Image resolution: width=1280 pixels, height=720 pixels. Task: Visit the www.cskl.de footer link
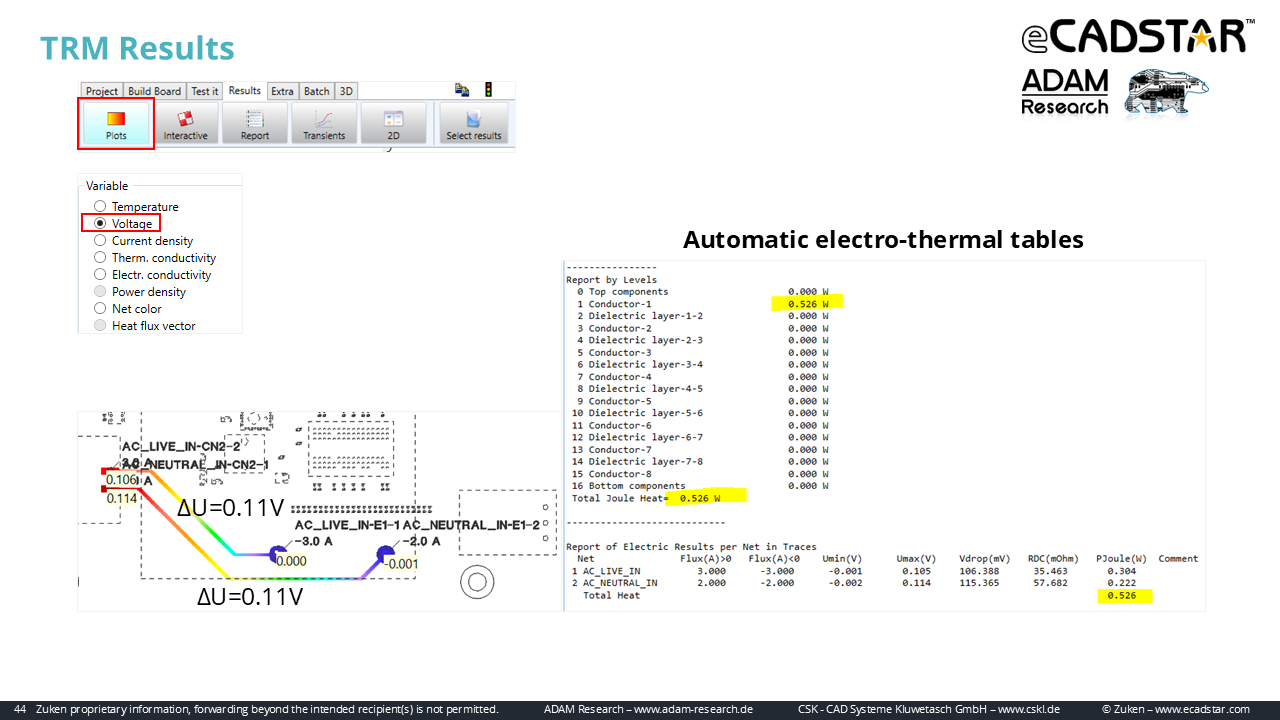pos(1029,709)
